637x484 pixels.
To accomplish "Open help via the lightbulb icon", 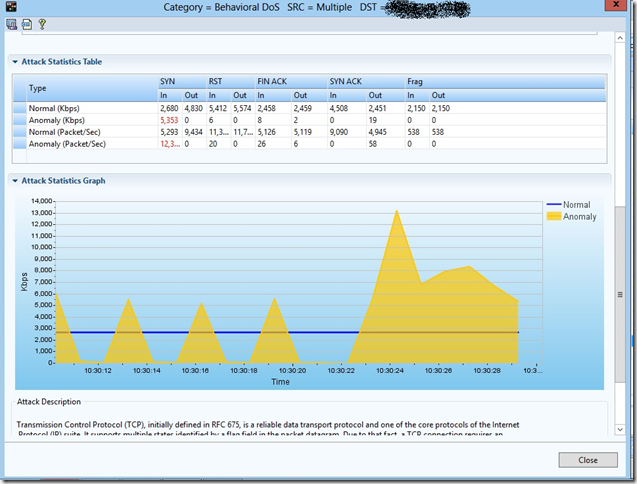I will point(42,24).
